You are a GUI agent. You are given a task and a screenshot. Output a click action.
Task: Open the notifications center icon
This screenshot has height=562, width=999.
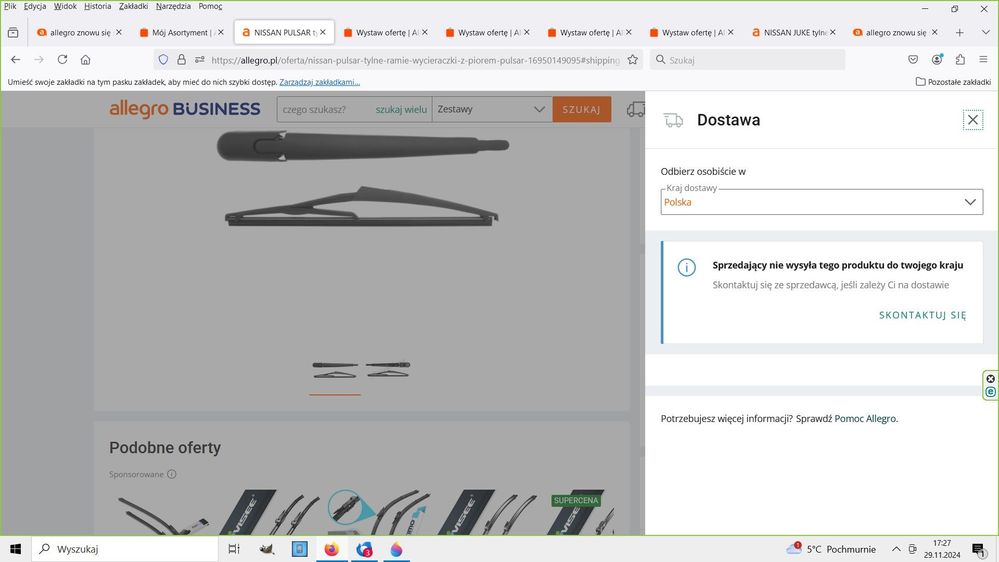point(978,549)
